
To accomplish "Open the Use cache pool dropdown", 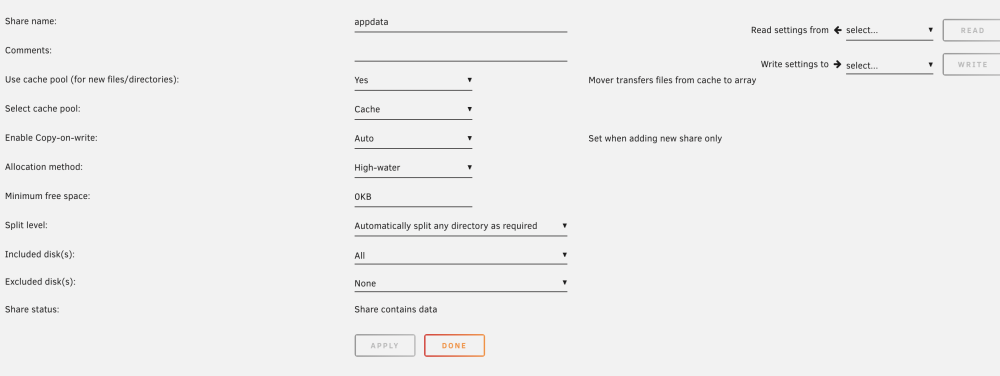I will 413,80.
